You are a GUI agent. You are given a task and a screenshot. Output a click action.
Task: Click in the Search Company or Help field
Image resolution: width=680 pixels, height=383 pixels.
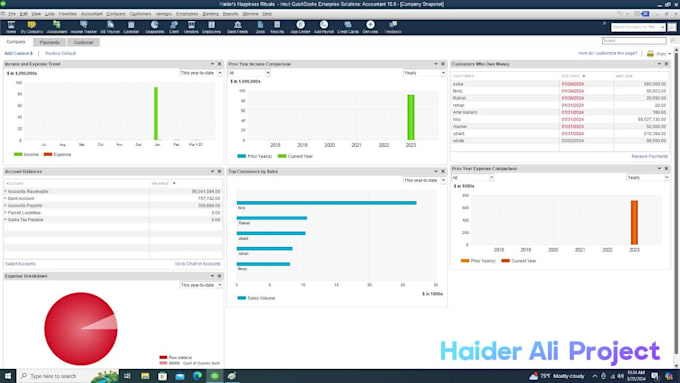coord(638,27)
